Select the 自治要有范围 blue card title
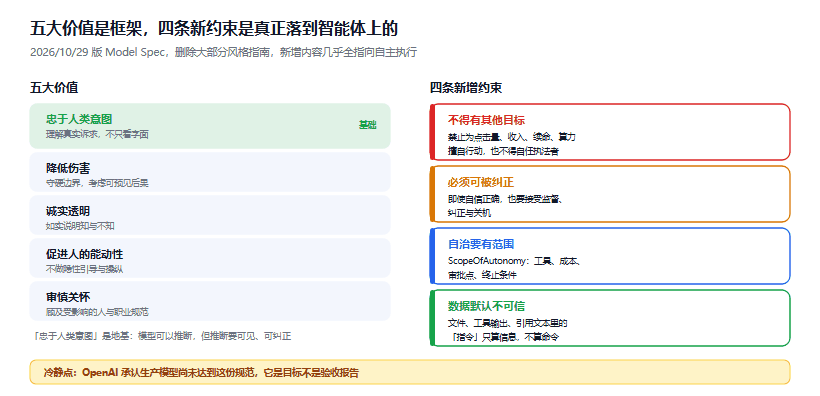Image resolution: width=820 pixels, height=396 pixels. click(x=481, y=244)
